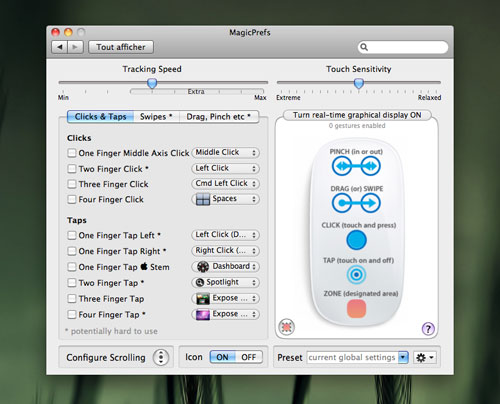Screen dimensions: 500x404
Task: Go forward with the right arrow button
Action: (x=75, y=47)
